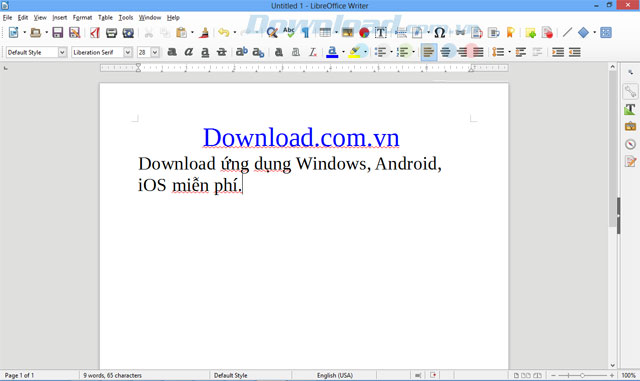Viewport: 640px width, 381px height.
Task: Open the Edit menu
Action: (23, 18)
